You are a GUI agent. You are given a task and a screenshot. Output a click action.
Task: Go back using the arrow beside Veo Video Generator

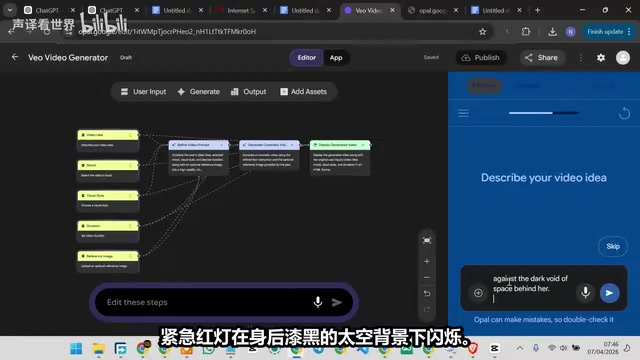(x=15, y=57)
